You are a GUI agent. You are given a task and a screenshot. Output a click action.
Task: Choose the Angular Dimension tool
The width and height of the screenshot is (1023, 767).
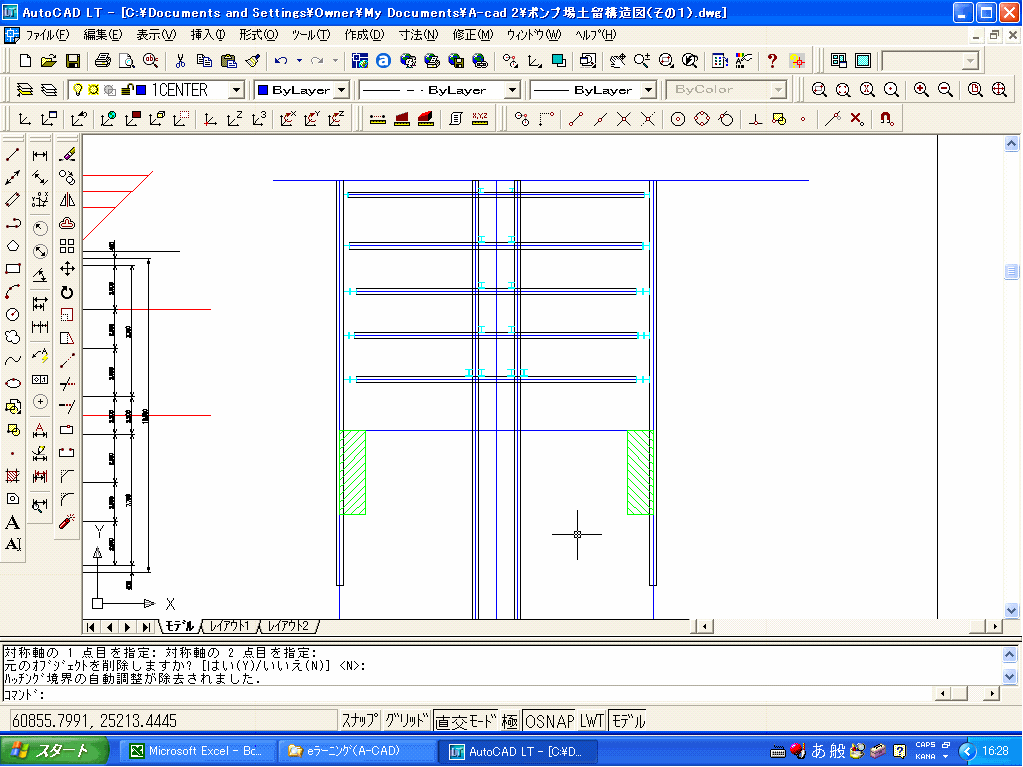tap(40, 275)
